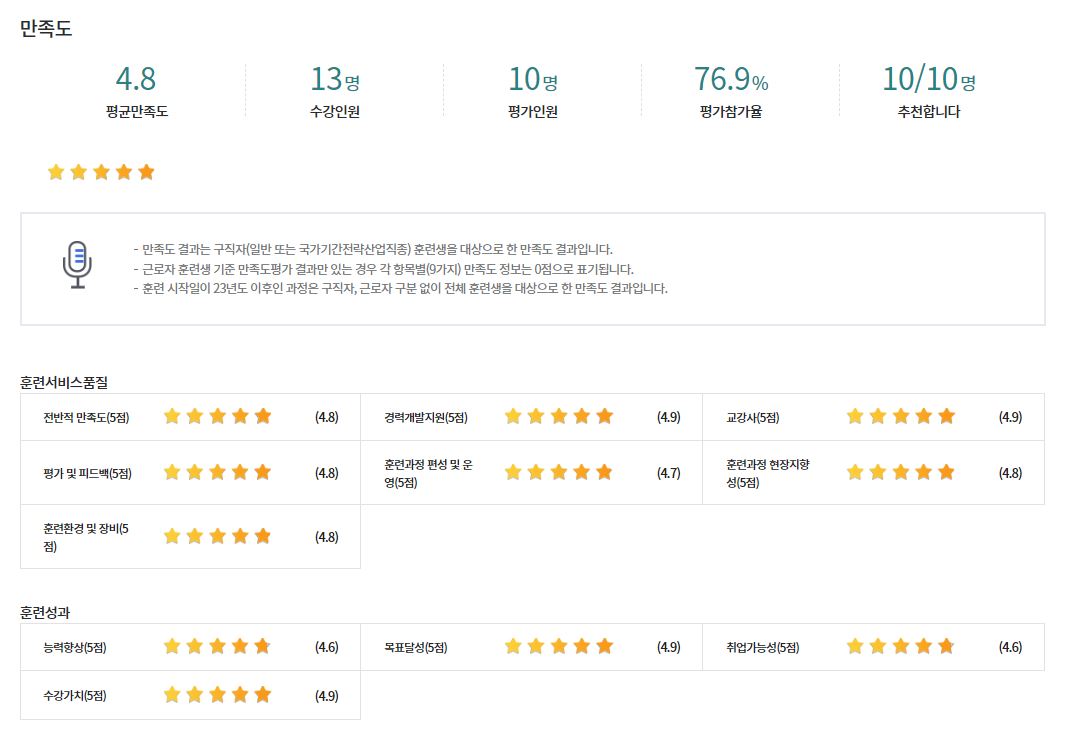Click the 13명 수강인원 figure
This screenshot has height=749, width=1069.
click(x=334, y=79)
